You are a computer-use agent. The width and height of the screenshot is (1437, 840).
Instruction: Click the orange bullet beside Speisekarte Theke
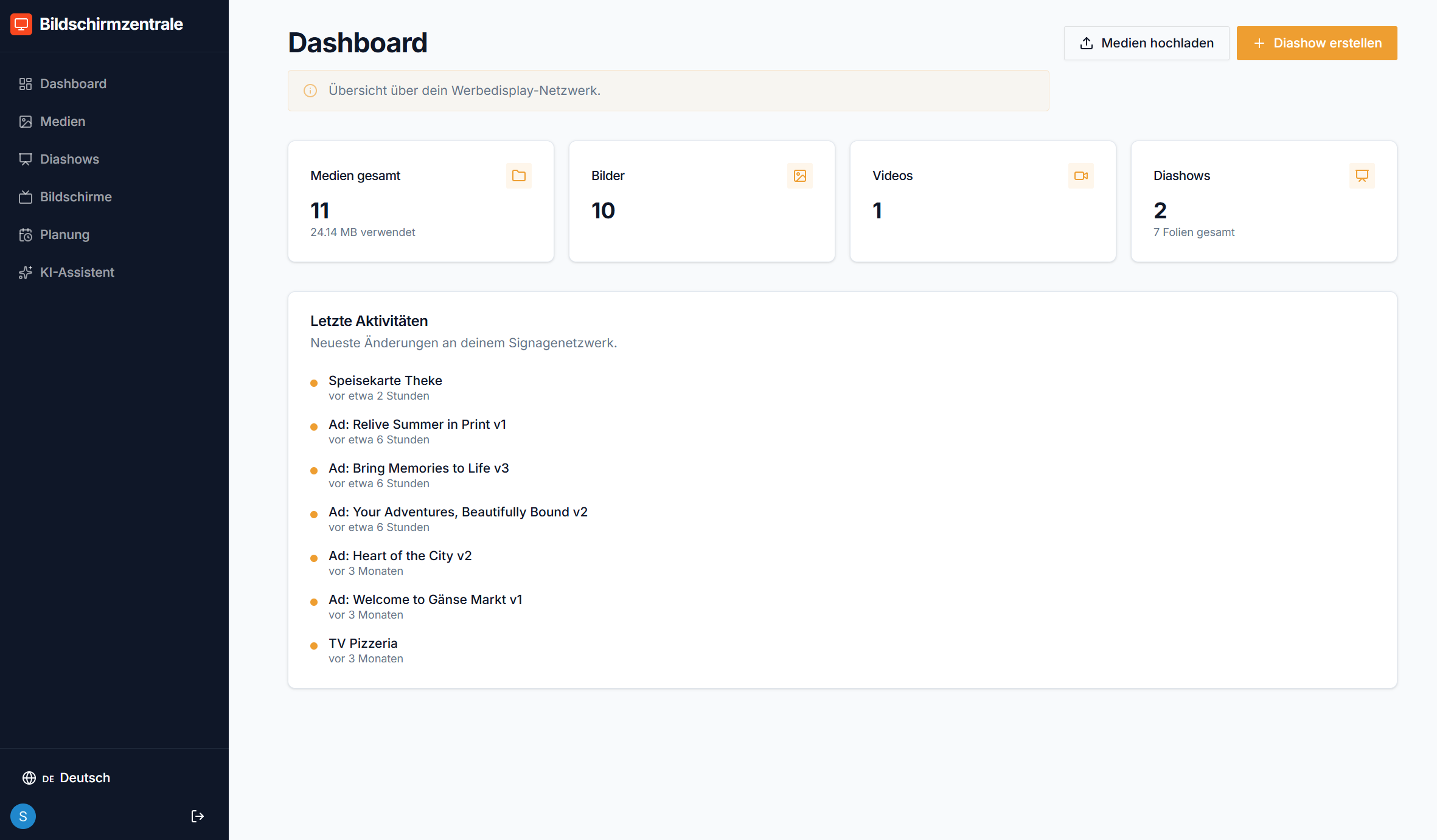click(314, 383)
